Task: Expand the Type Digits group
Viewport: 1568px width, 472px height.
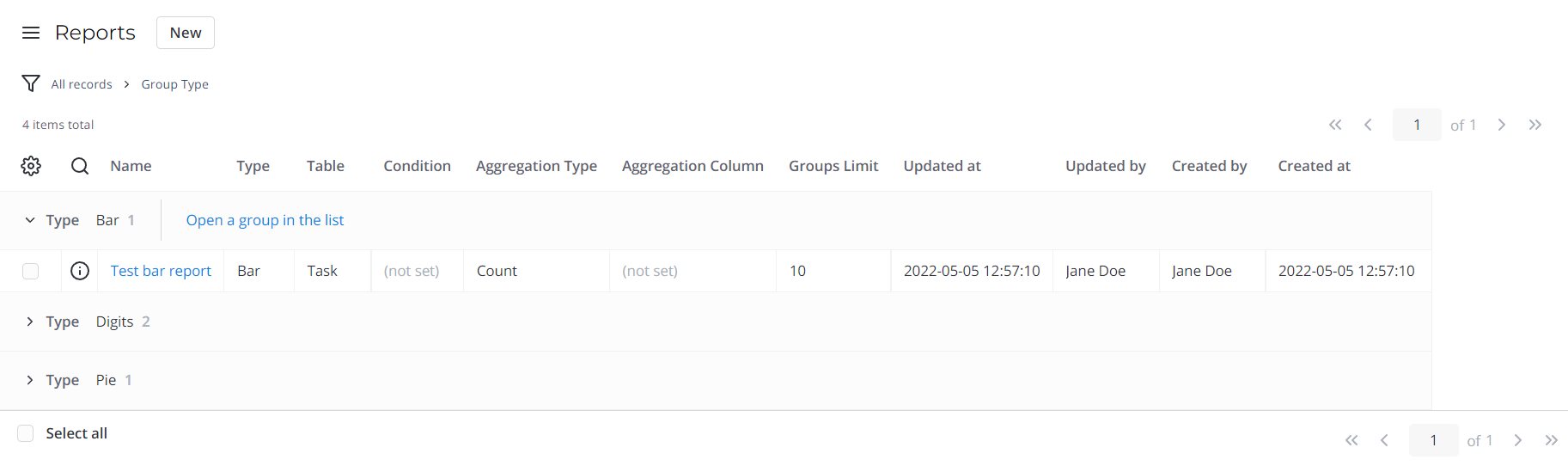Action: pyautogui.click(x=30, y=322)
